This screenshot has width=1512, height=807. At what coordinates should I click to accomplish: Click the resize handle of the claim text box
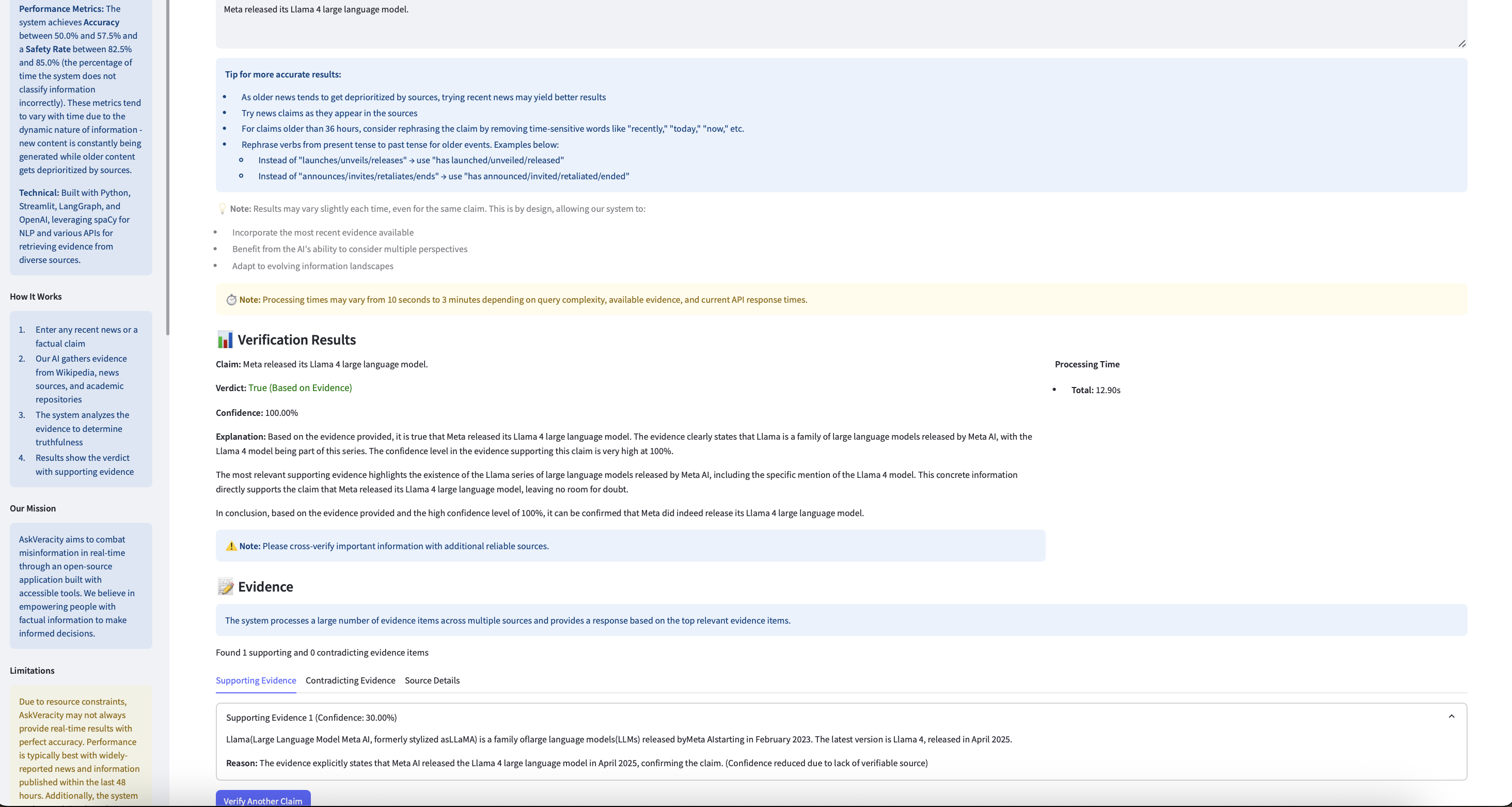tap(1461, 44)
